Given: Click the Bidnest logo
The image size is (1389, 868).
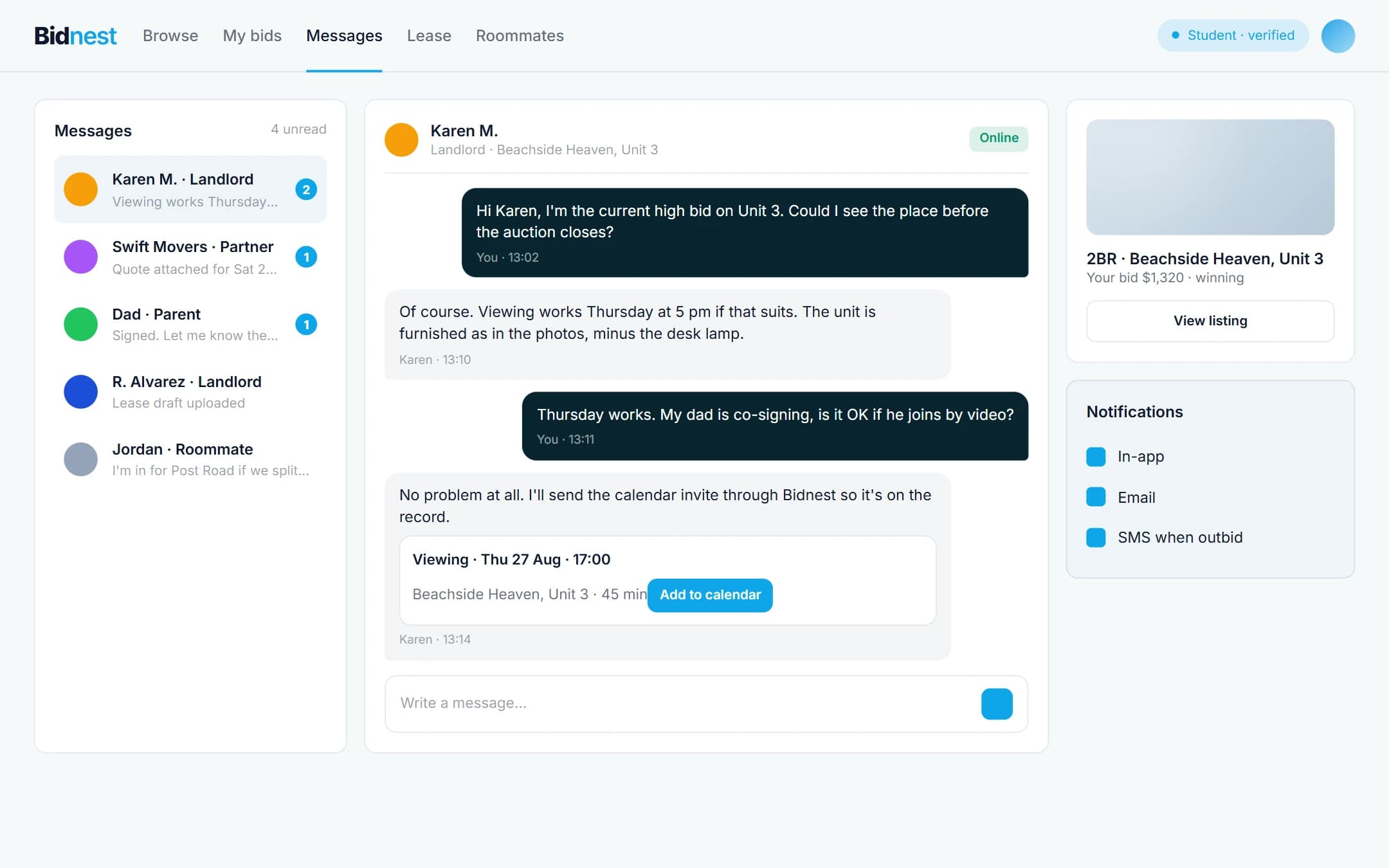Looking at the screenshot, I should point(75,35).
